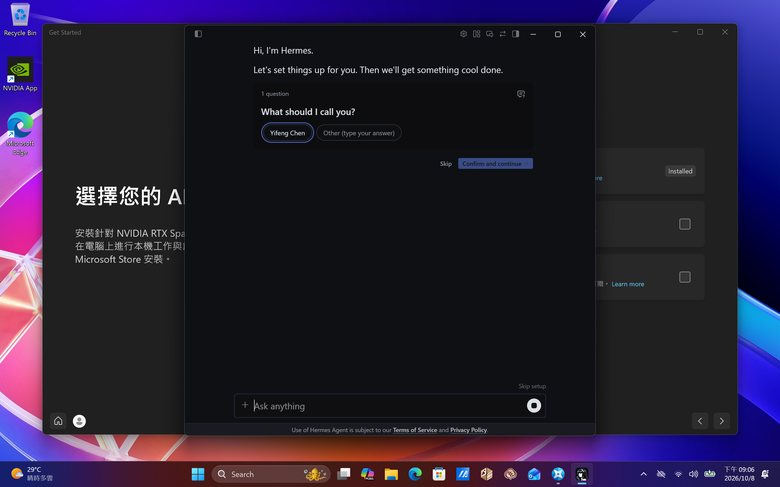Open the grid layout icon in Hermes toolbar

(477, 34)
